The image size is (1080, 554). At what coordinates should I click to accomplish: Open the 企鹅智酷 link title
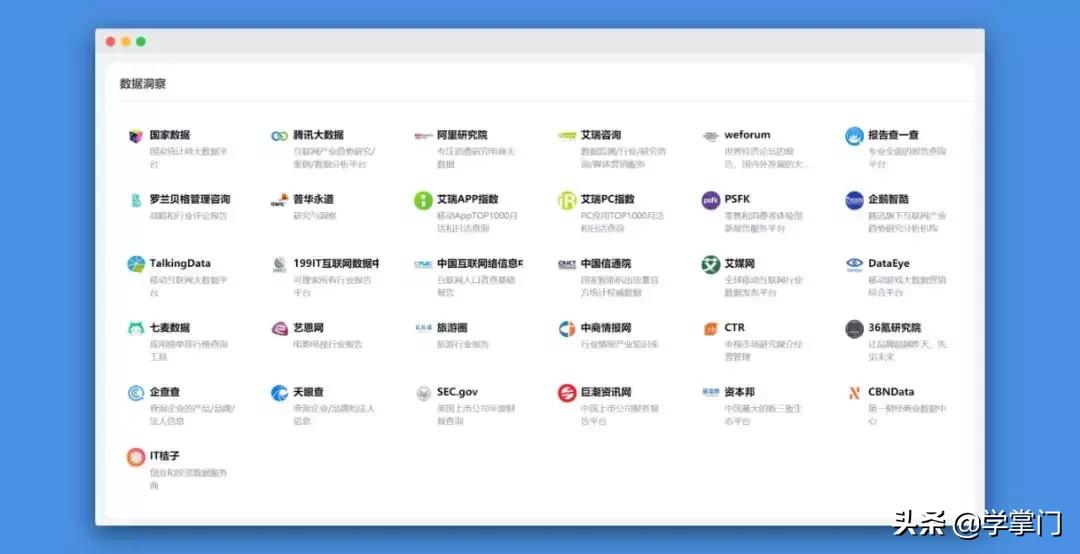(888, 199)
